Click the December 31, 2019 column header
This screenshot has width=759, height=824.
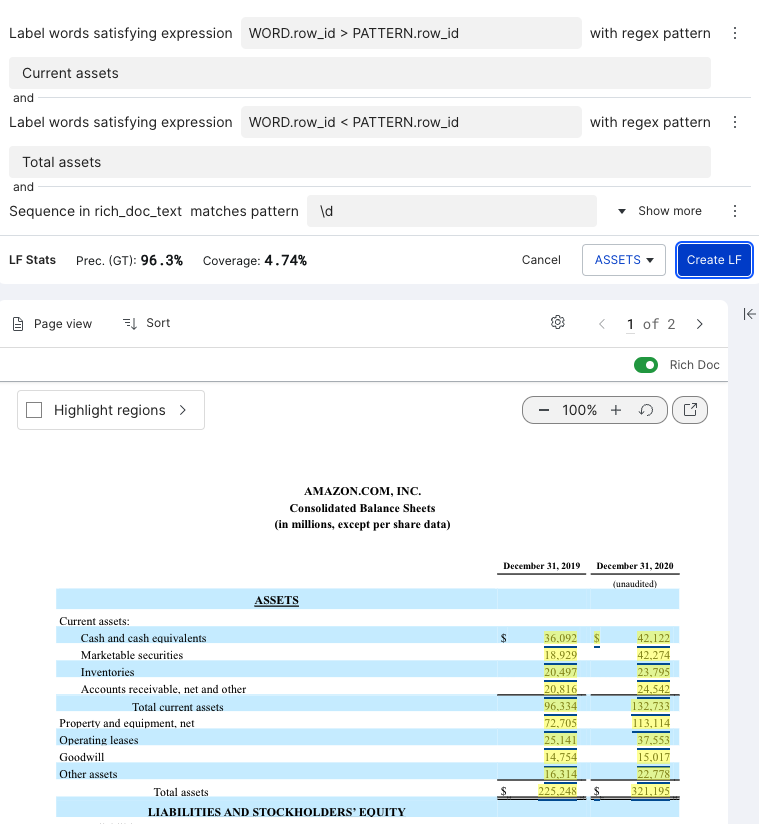click(x=541, y=566)
